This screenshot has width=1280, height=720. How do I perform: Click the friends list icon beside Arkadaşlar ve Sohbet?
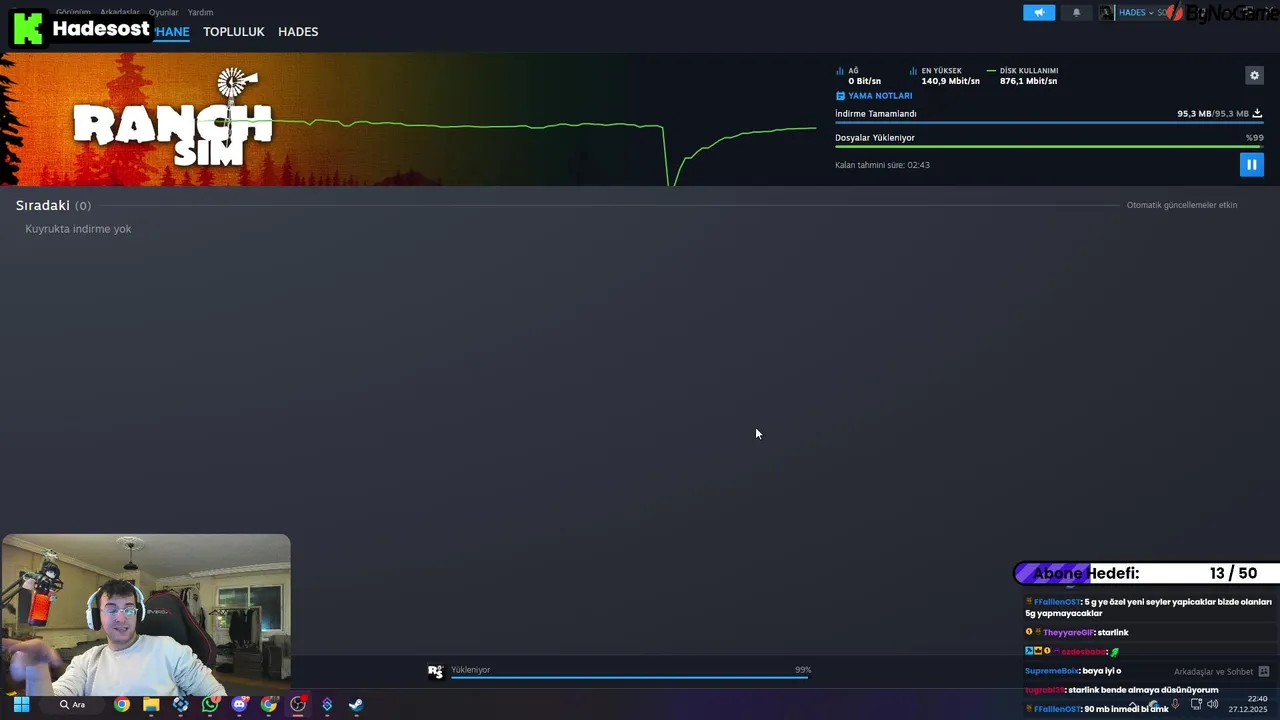click(x=1264, y=672)
